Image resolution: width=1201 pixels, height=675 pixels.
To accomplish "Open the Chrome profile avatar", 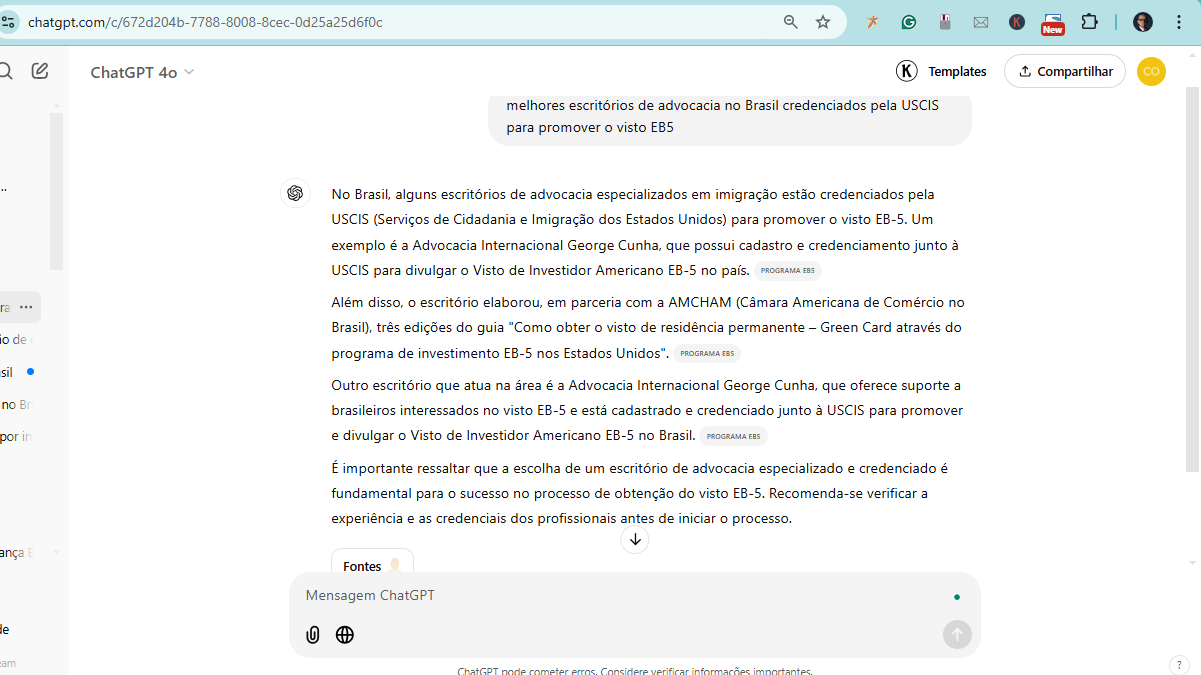I will pyautogui.click(x=1143, y=22).
